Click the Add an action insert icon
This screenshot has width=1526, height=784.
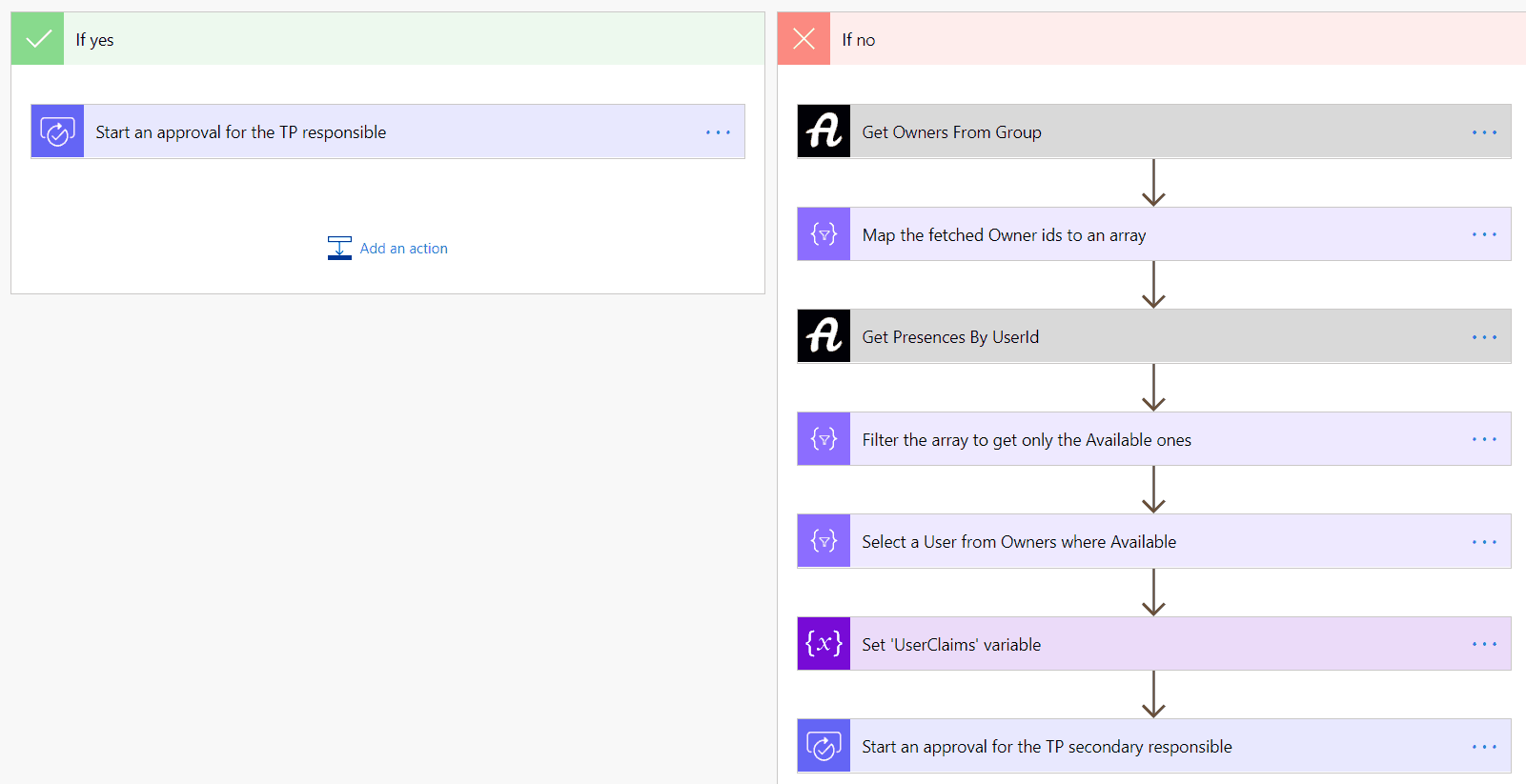tap(339, 248)
